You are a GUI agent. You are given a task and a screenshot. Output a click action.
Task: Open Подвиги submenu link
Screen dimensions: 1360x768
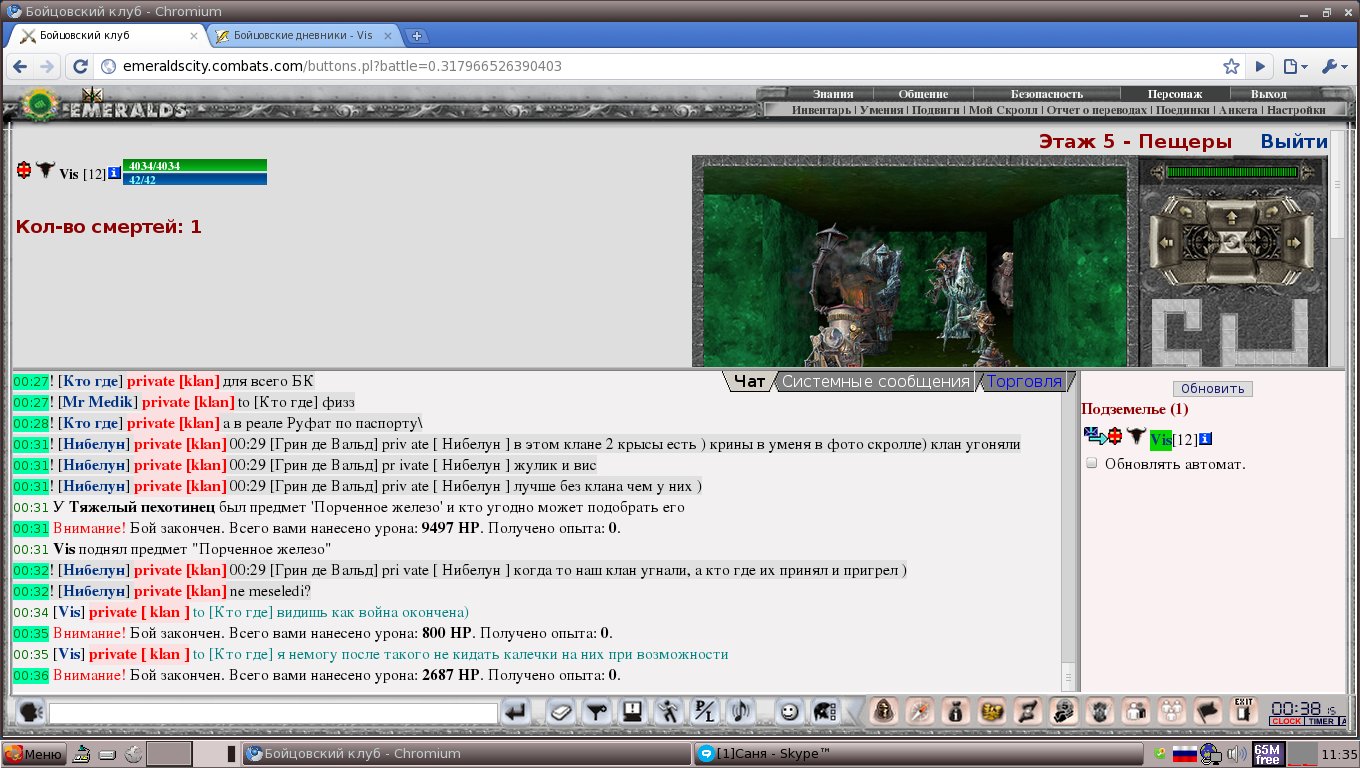pyautogui.click(x=937, y=110)
